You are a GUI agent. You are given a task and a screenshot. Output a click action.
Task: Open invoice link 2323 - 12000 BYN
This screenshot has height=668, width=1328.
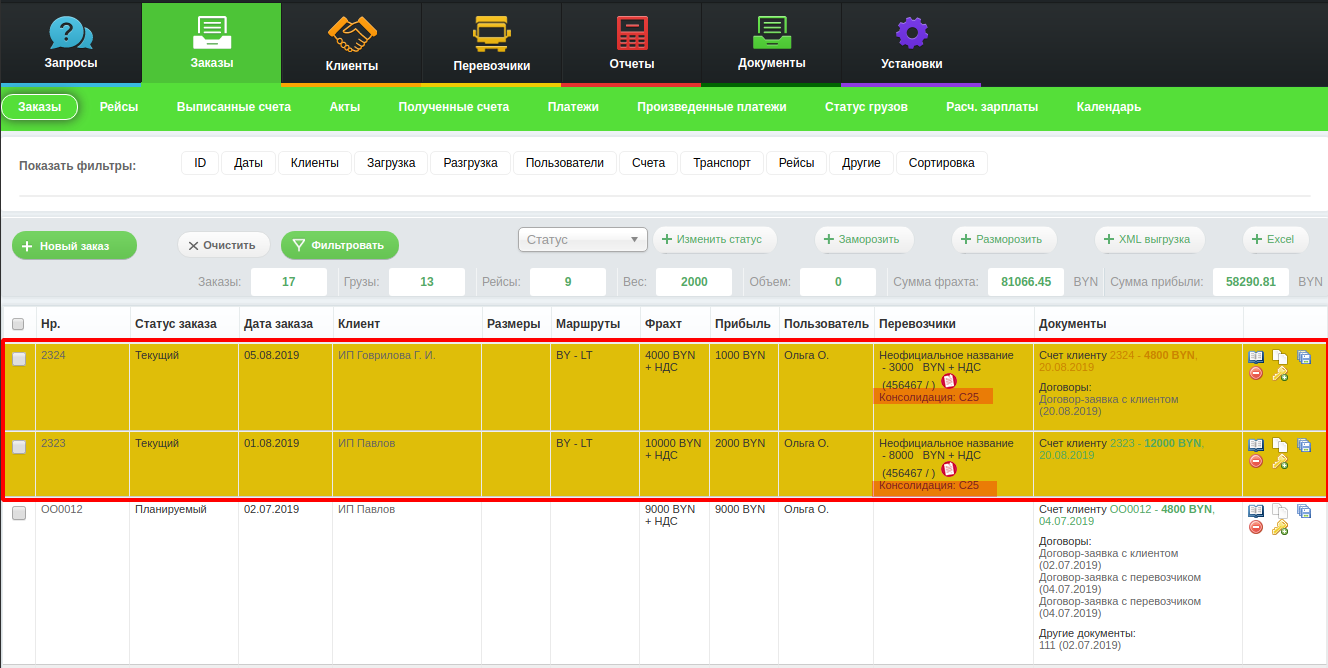(x=1156, y=443)
